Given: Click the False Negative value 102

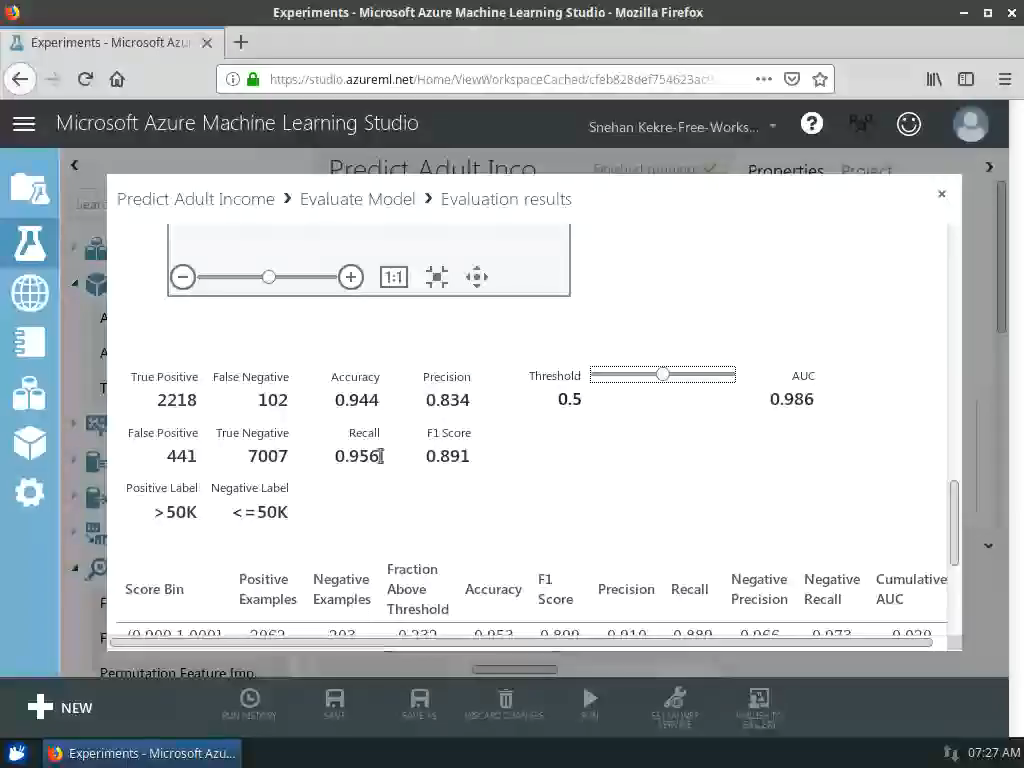Looking at the screenshot, I should tap(273, 400).
